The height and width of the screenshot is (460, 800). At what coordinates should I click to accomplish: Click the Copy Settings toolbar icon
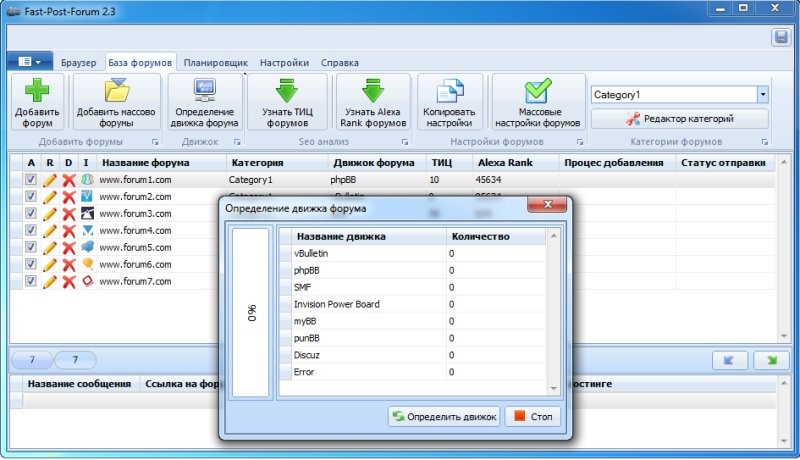[x=448, y=91]
